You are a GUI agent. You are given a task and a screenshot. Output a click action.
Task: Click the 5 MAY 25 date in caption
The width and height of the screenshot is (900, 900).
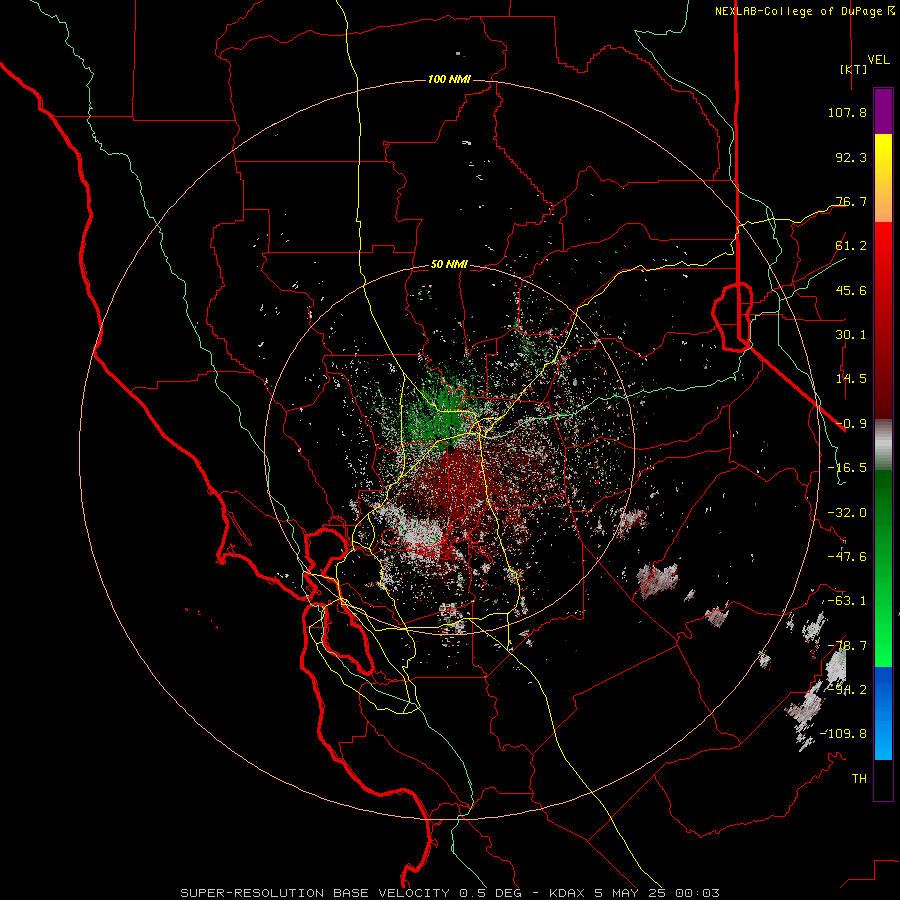(630, 893)
